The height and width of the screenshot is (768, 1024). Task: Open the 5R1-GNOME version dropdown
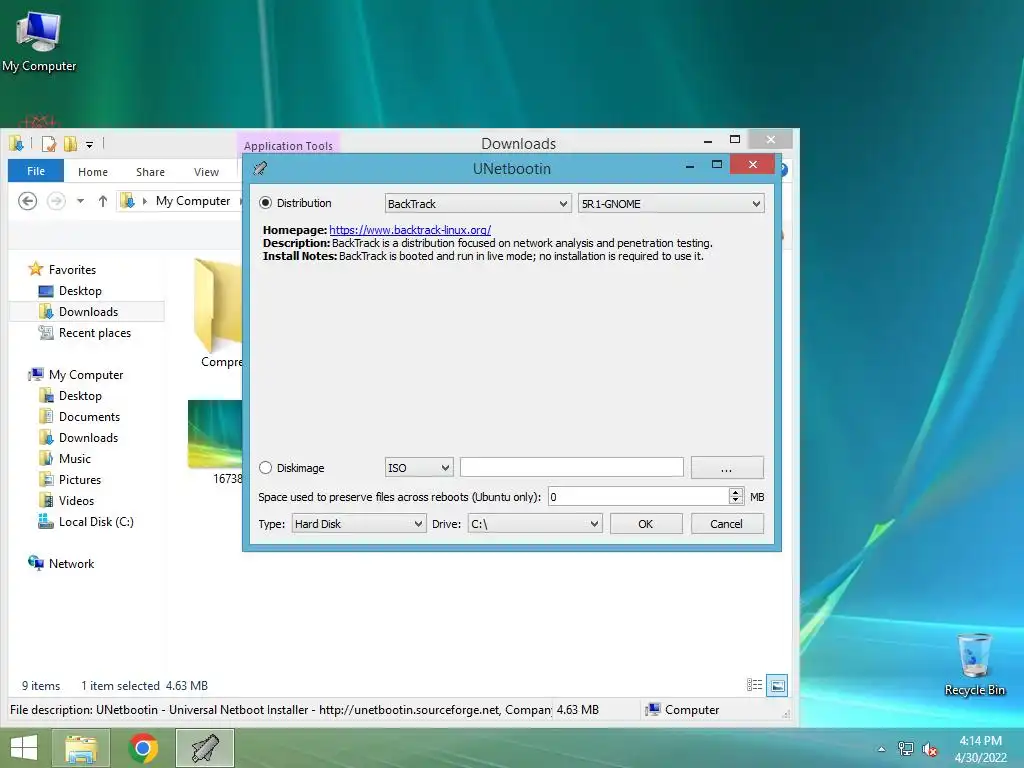[671, 204]
